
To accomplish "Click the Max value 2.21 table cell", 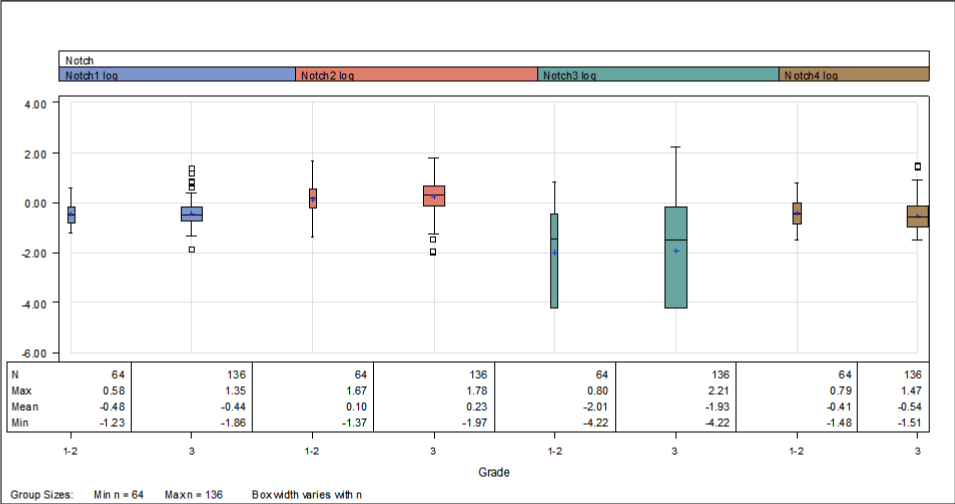I will [719, 391].
